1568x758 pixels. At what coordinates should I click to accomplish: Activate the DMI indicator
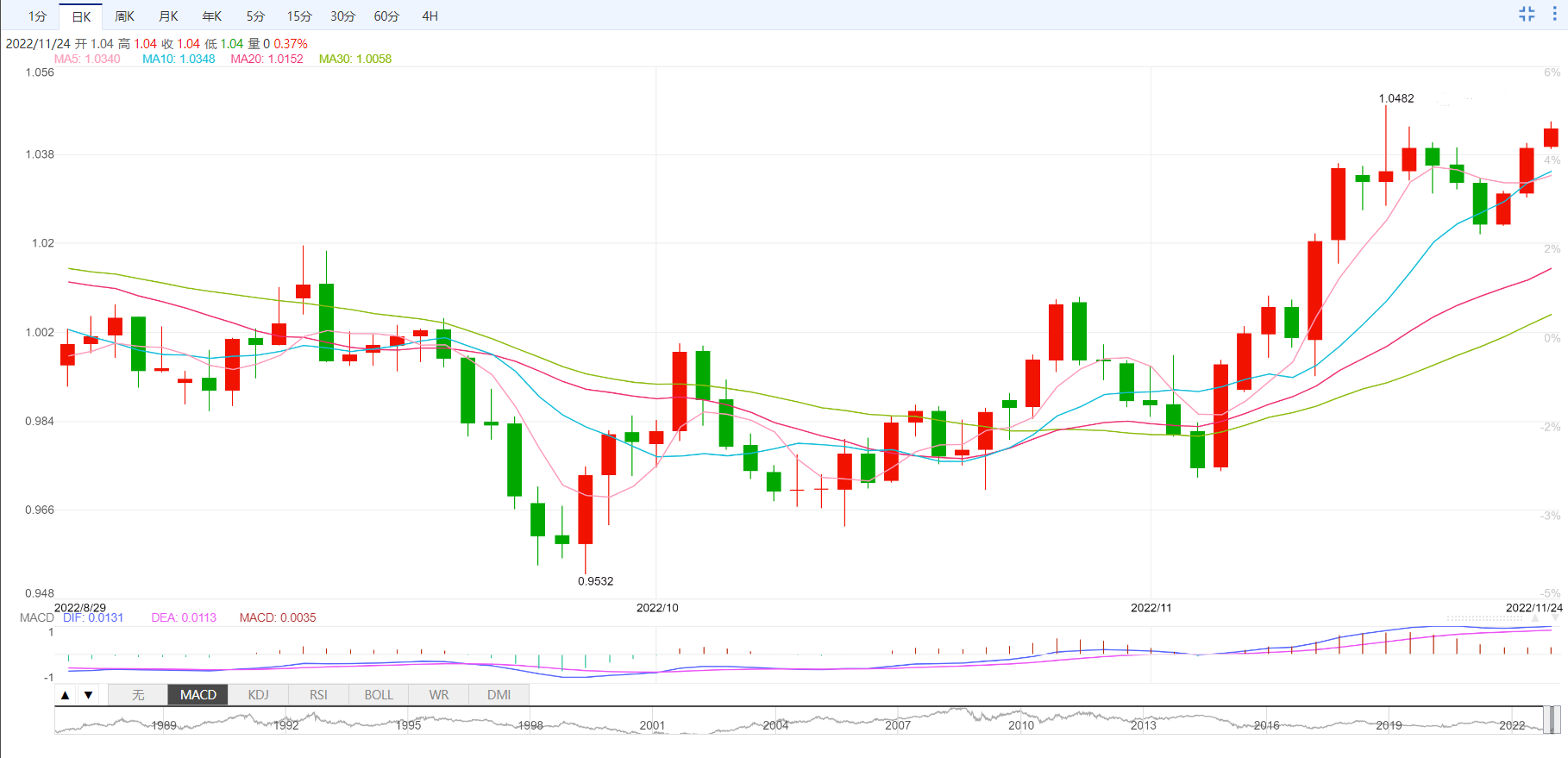pyautogui.click(x=499, y=695)
